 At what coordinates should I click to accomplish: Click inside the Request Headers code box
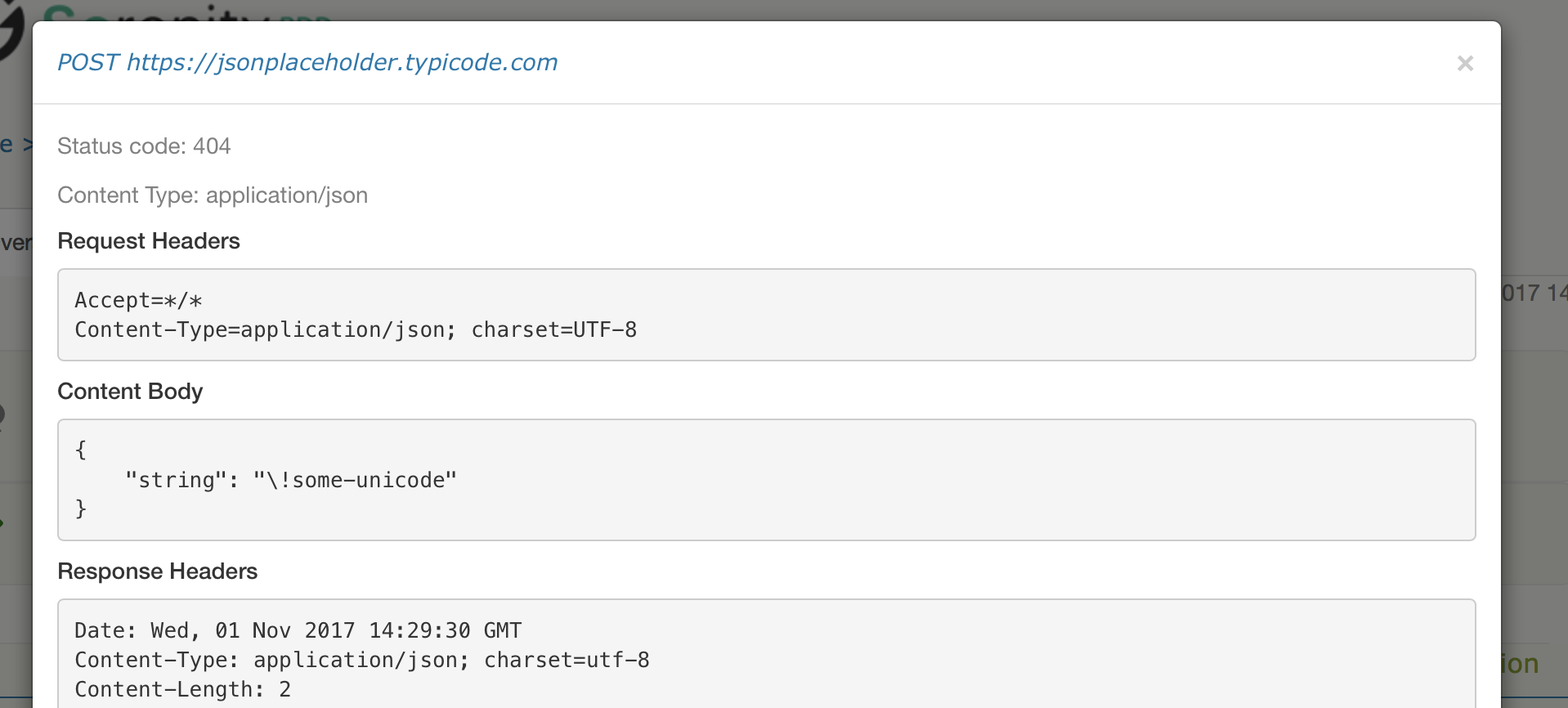point(766,315)
